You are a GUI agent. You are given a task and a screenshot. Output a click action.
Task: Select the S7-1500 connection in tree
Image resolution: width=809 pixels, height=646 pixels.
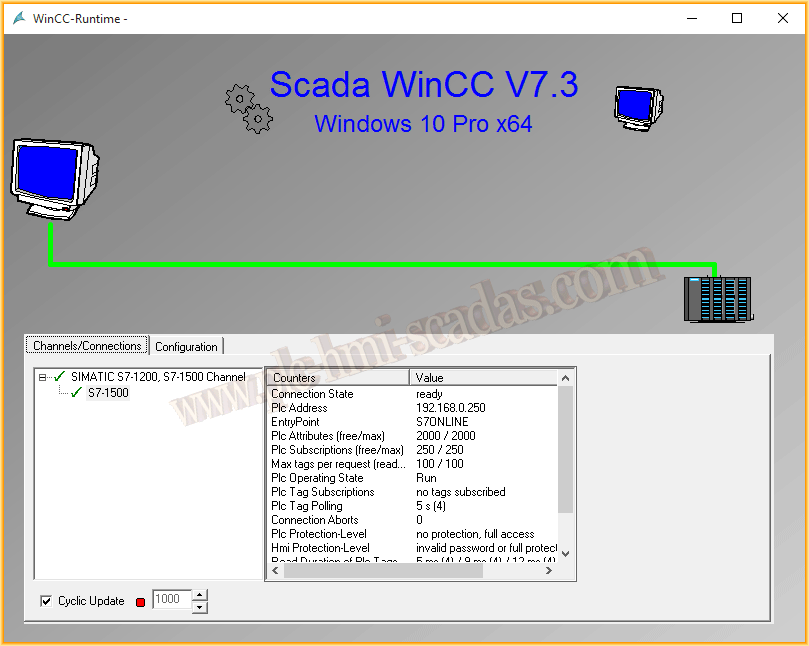(108, 393)
